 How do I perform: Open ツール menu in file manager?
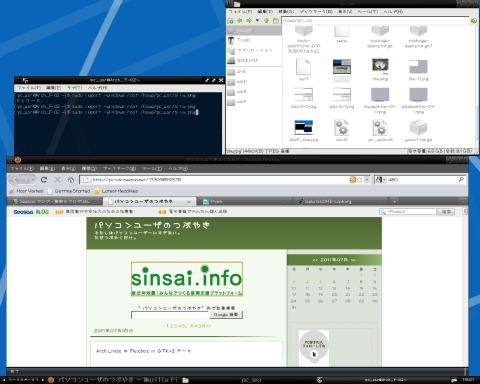click(x=368, y=11)
